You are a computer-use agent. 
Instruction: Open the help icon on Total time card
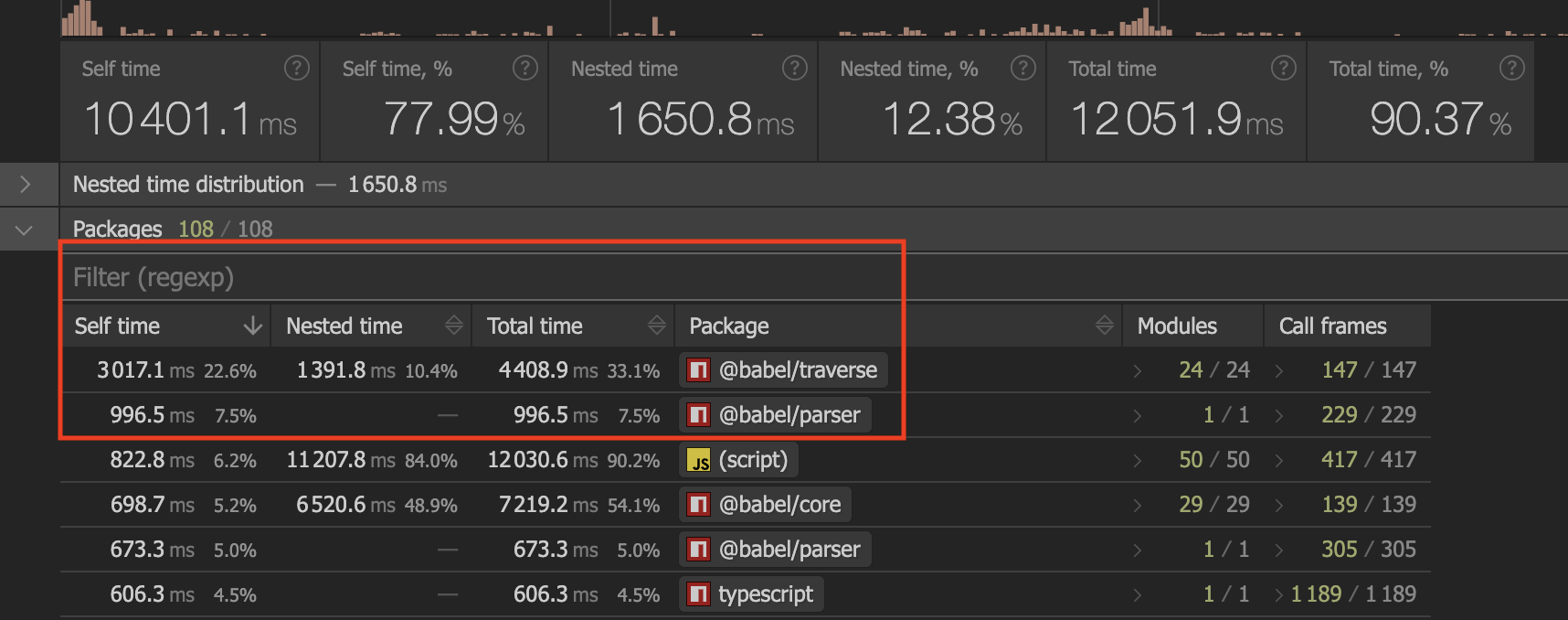[1284, 68]
